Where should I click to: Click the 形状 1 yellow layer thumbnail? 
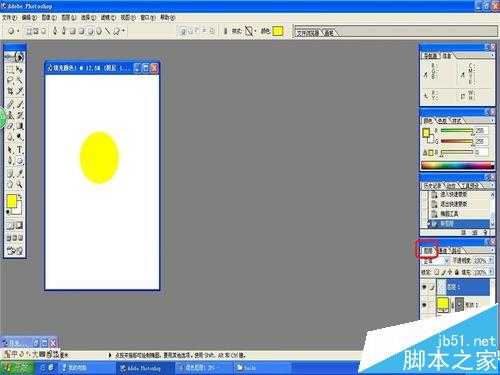[x=442, y=305]
